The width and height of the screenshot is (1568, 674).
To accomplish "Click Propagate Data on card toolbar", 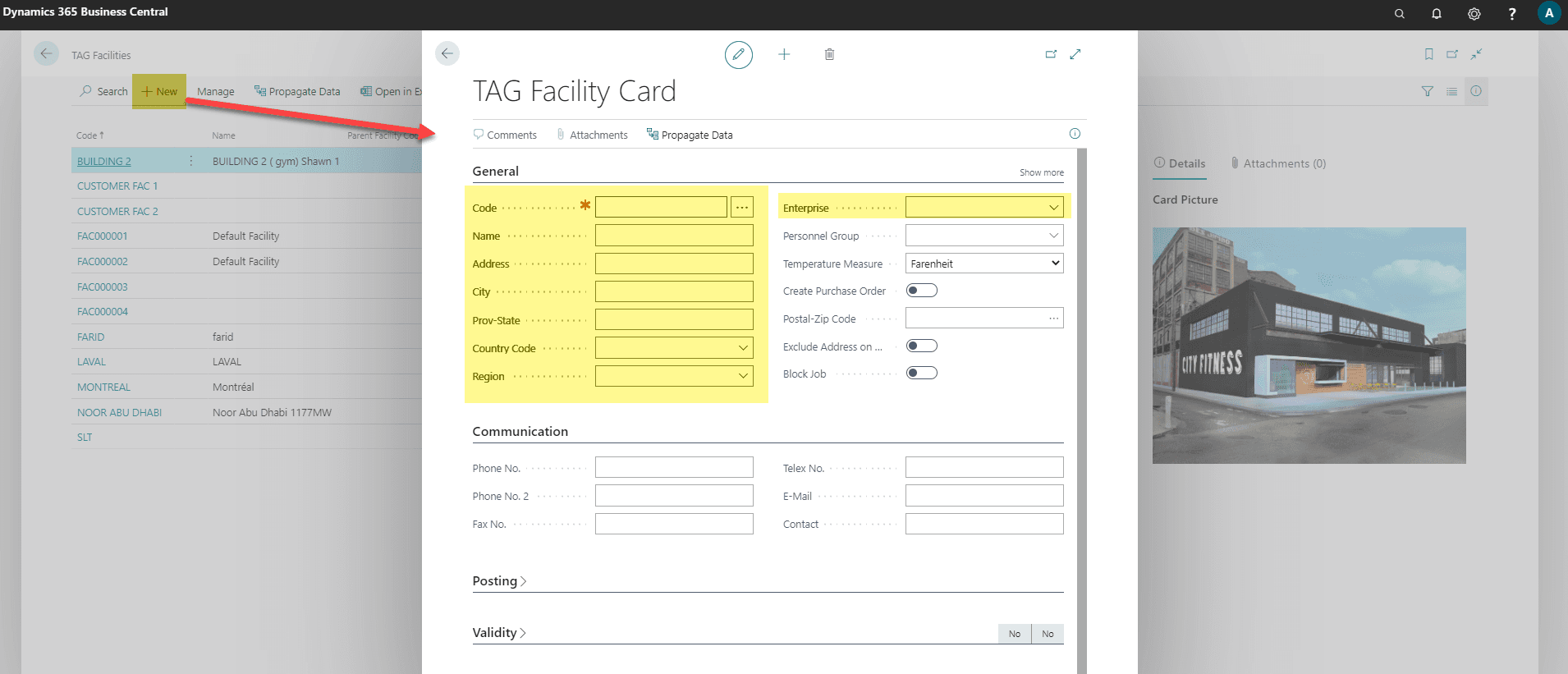I will click(690, 135).
